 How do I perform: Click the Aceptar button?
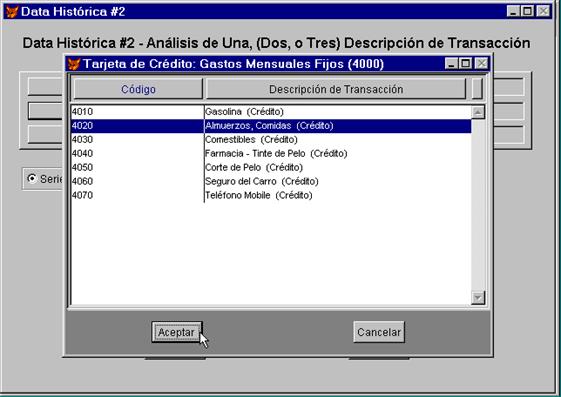click(x=177, y=332)
